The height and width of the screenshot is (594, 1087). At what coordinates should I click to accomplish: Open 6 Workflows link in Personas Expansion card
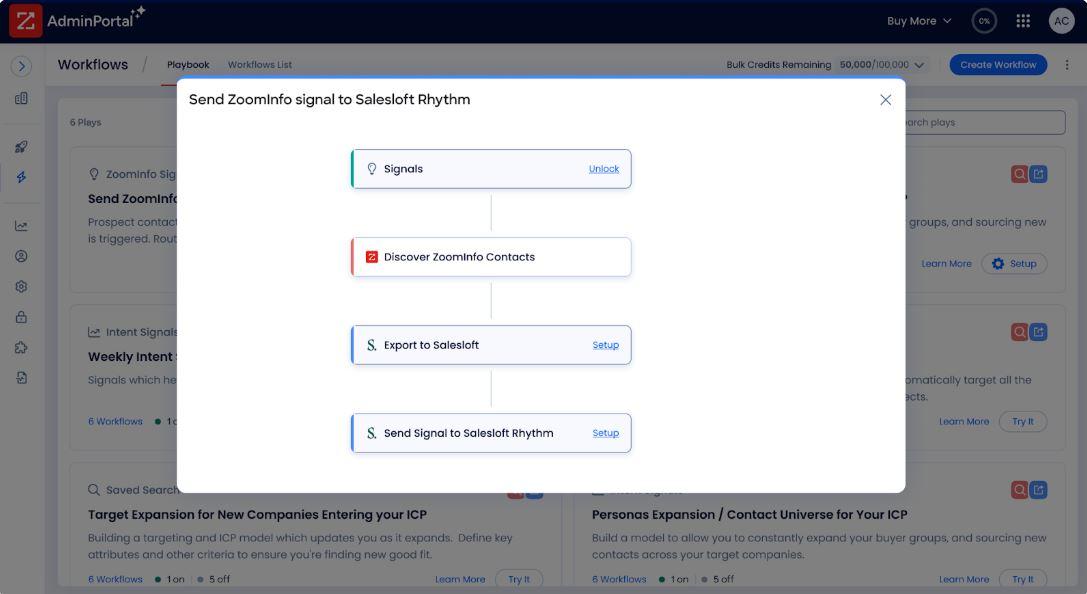[x=619, y=579]
